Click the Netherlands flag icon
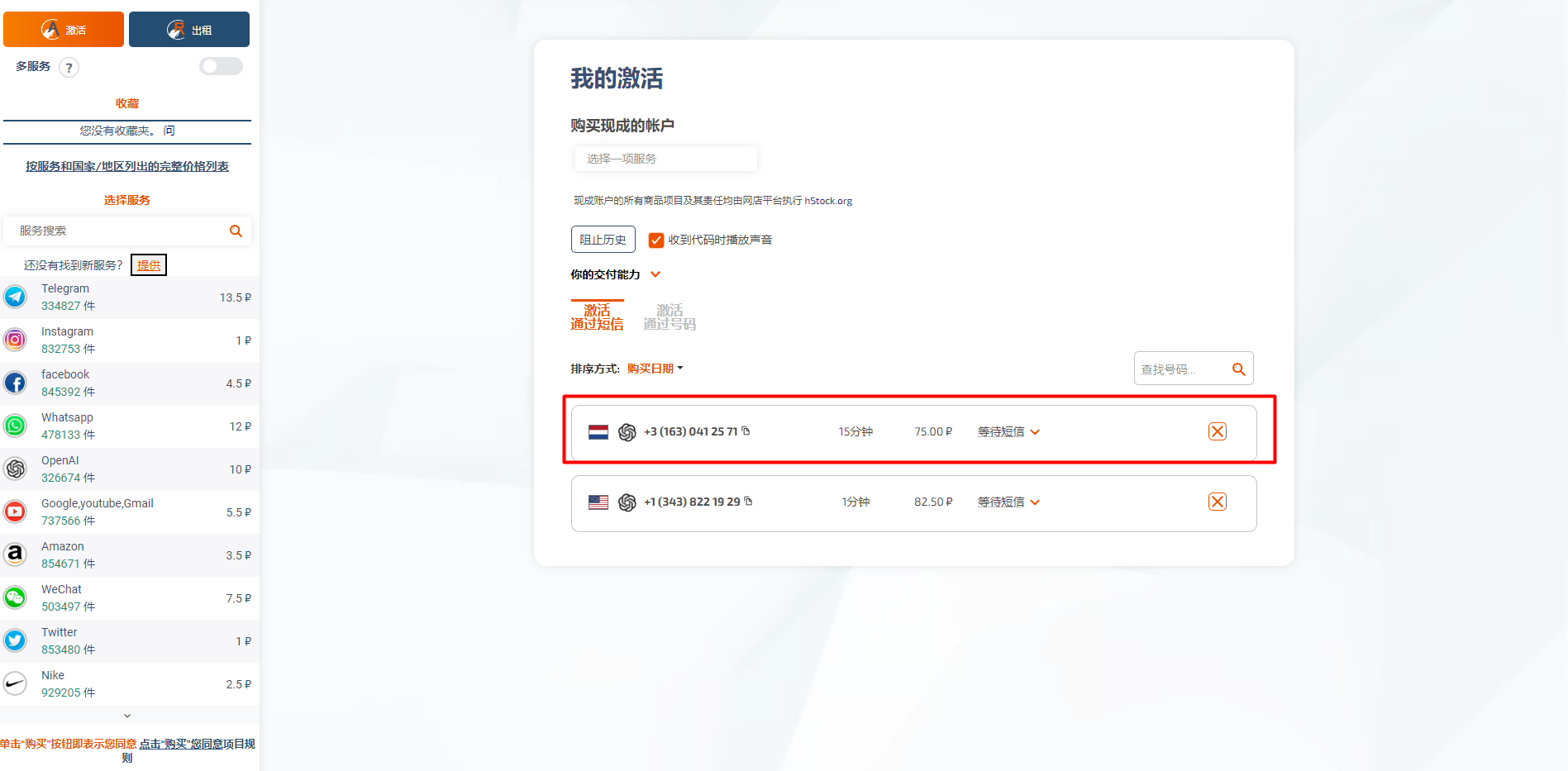1568x771 pixels. (598, 432)
